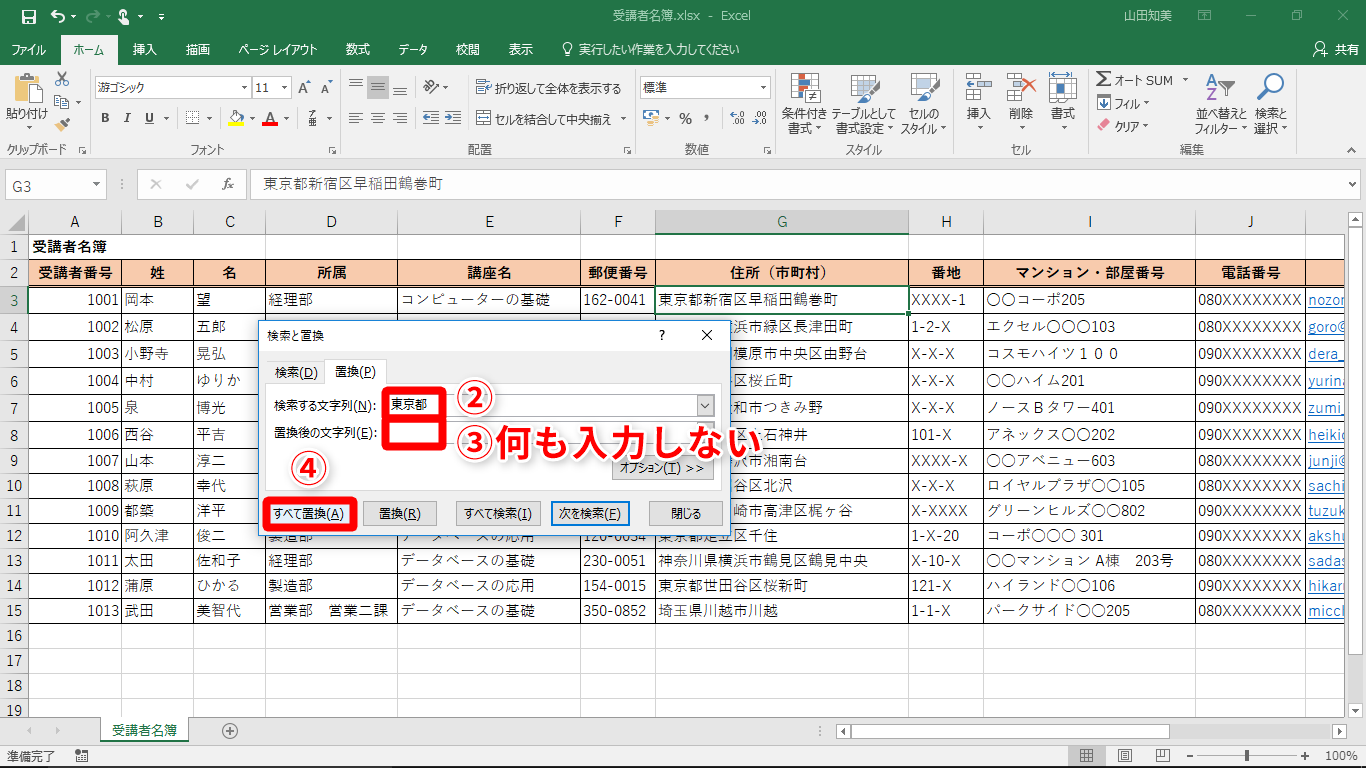This screenshot has height=768, width=1366.
Task: Switch to the 数式 ribbon tab
Action: [358, 49]
